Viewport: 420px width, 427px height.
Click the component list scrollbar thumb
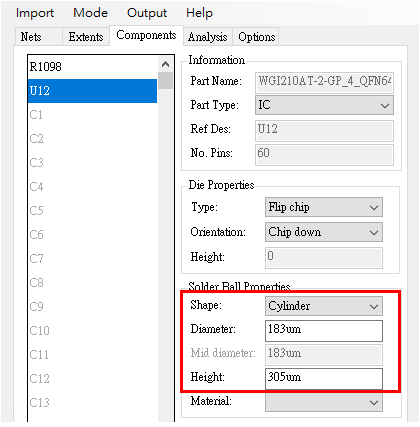point(165,81)
